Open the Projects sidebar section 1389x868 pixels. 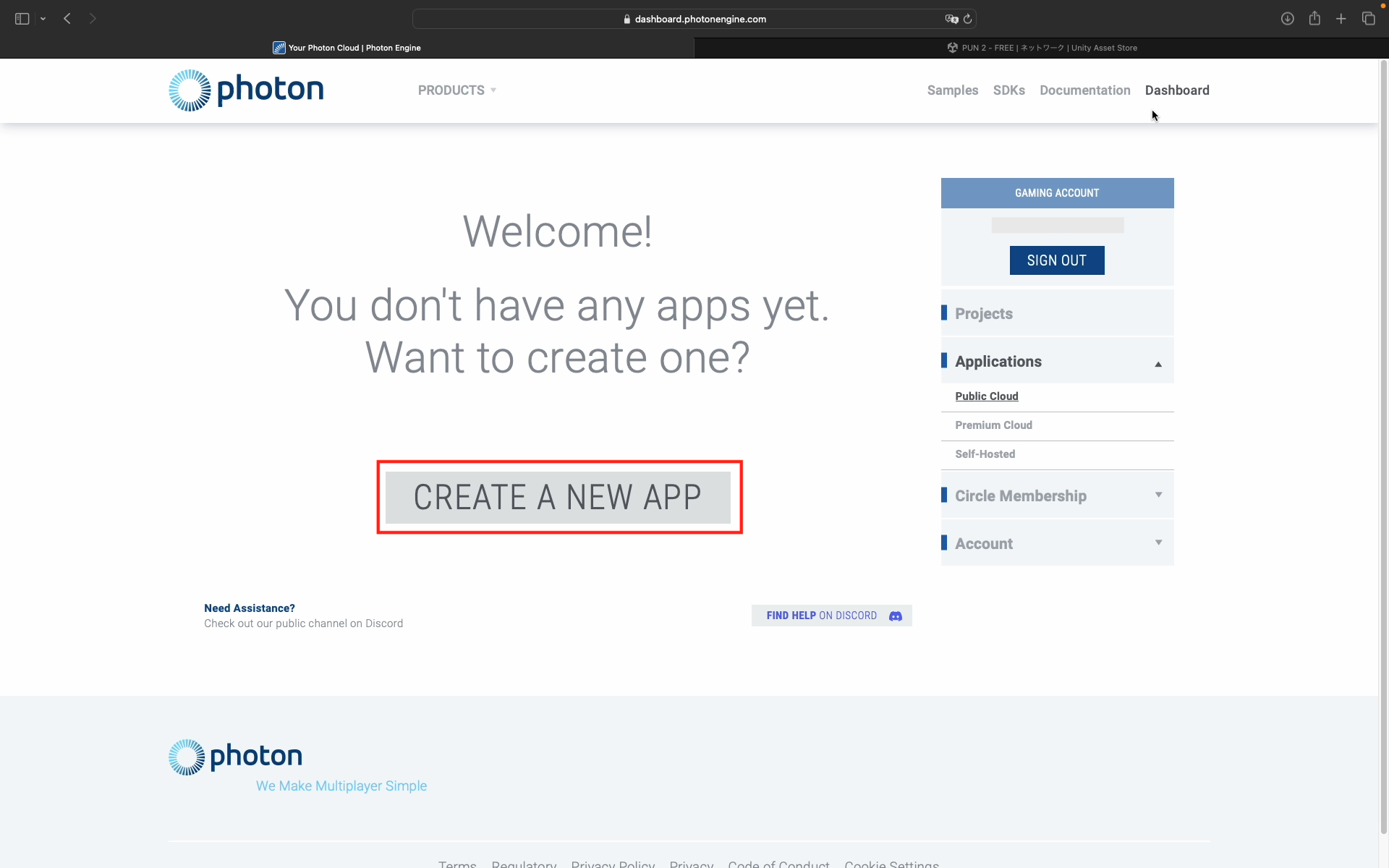point(1057,313)
